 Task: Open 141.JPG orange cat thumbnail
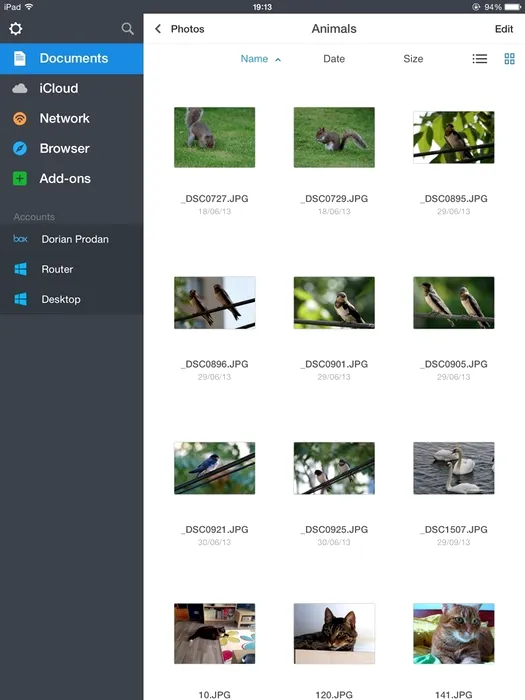click(454, 633)
